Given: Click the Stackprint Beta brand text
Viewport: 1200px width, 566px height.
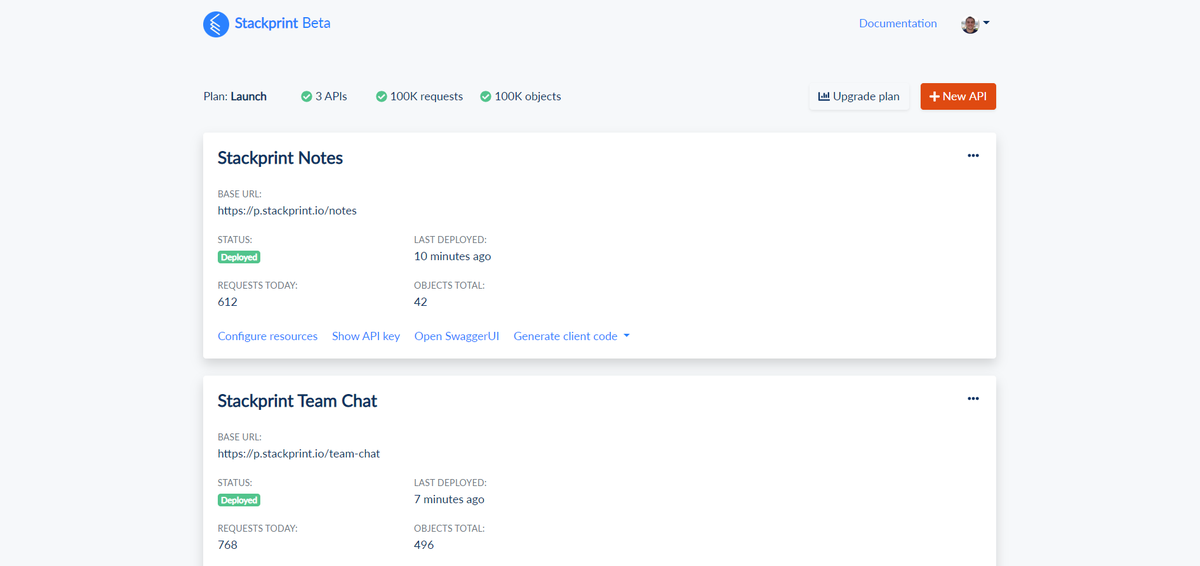Looking at the screenshot, I should 282,23.
